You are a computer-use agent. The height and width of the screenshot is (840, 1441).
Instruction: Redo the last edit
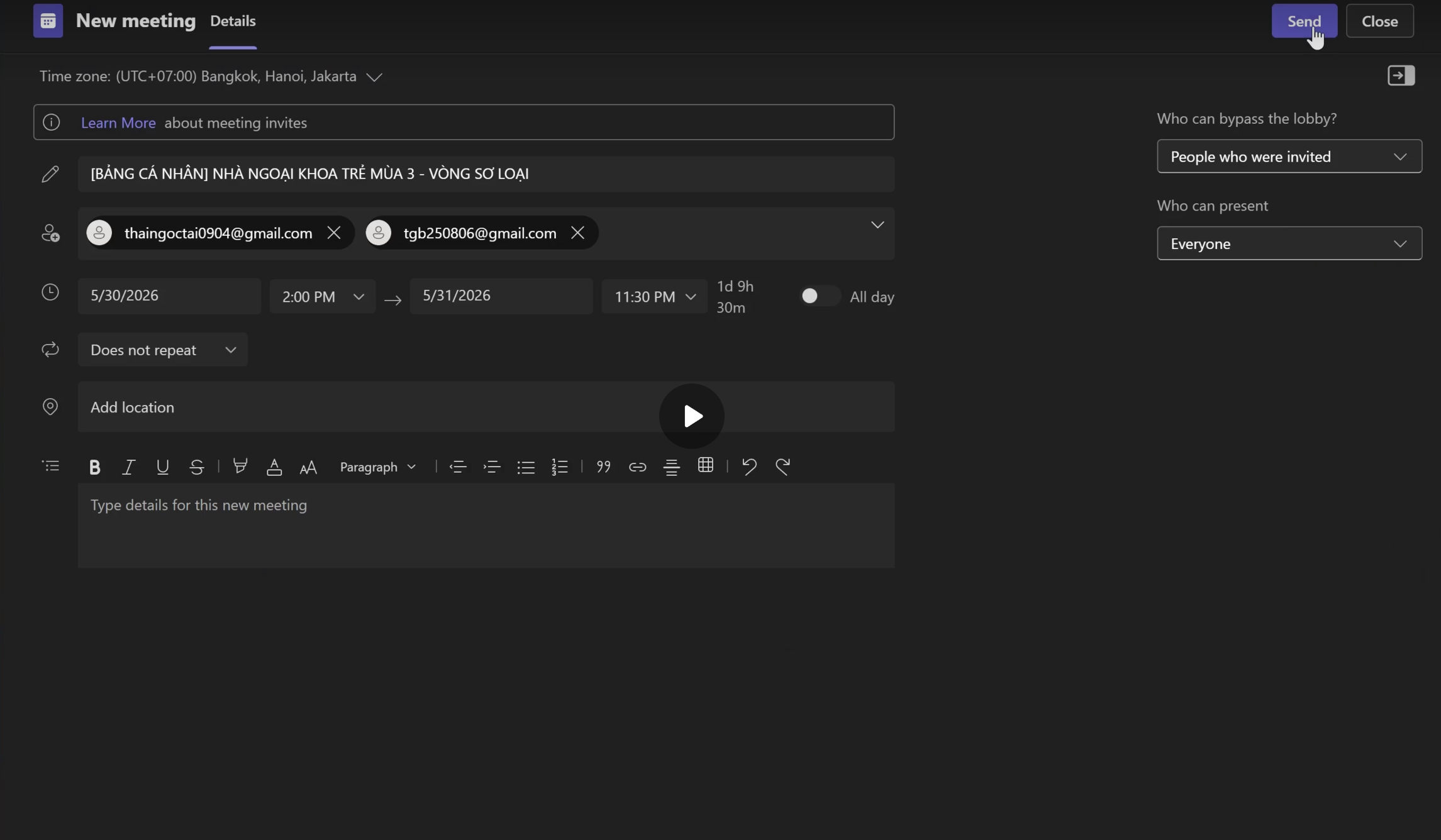click(x=782, y=467)
